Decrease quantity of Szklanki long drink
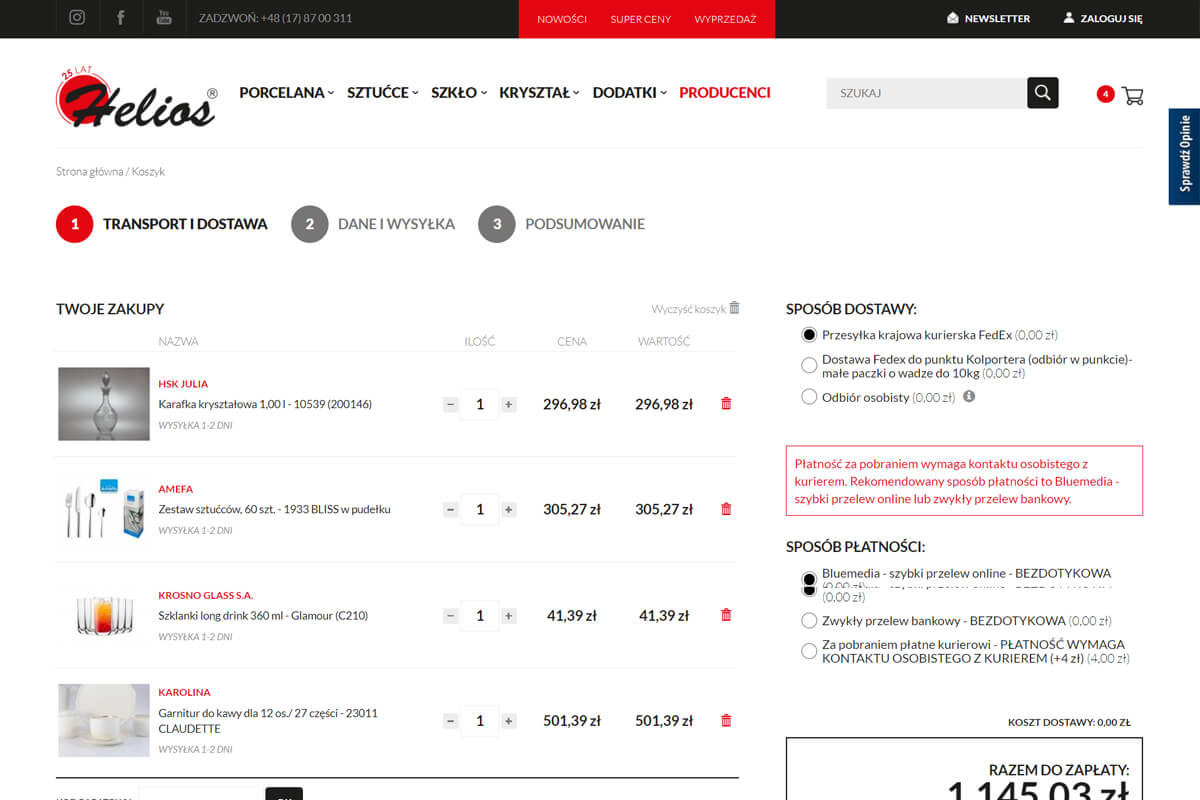The image size is (1200, 800). [x=451, y=615]
